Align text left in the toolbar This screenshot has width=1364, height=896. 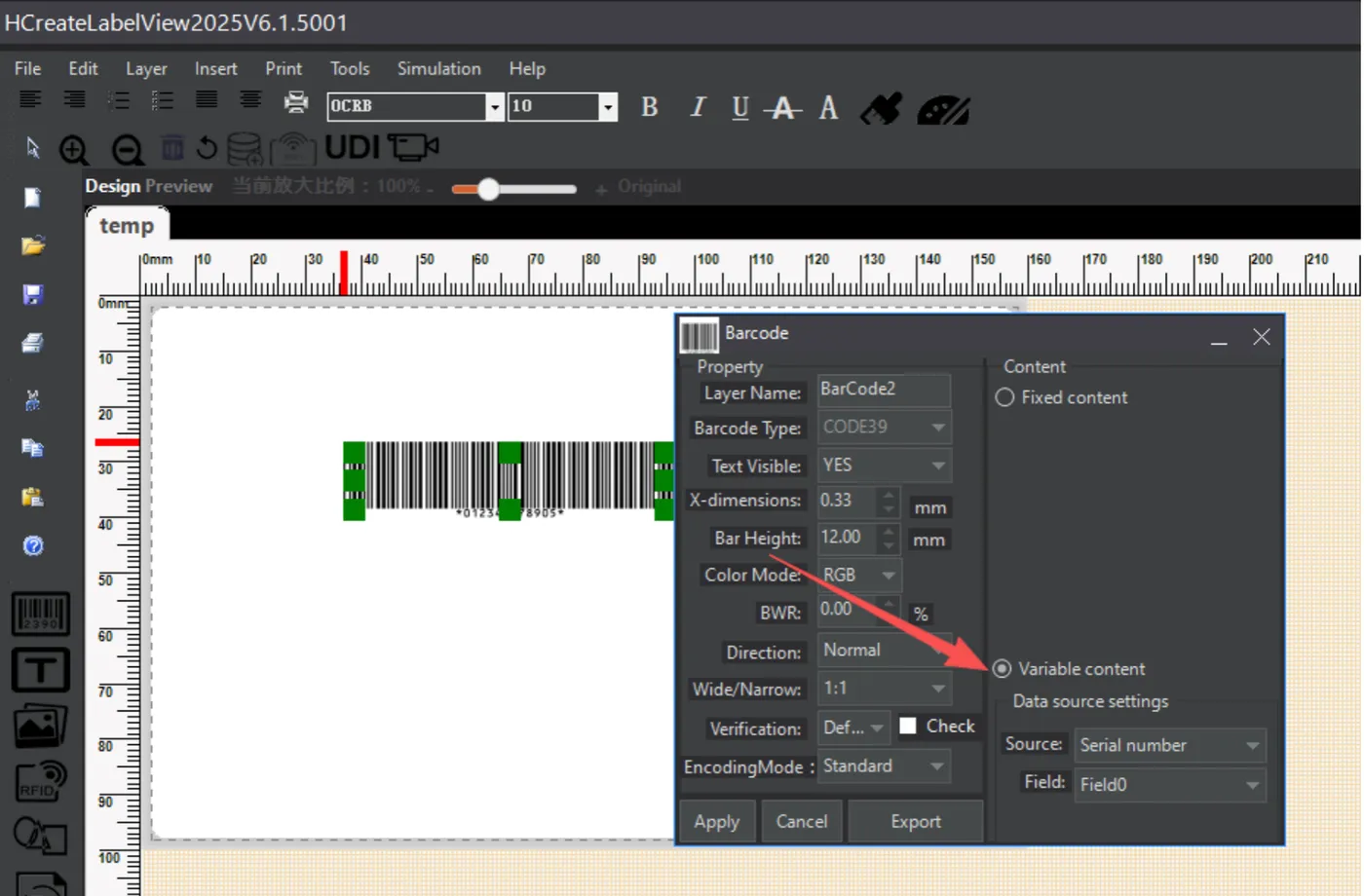click(30, 99)
